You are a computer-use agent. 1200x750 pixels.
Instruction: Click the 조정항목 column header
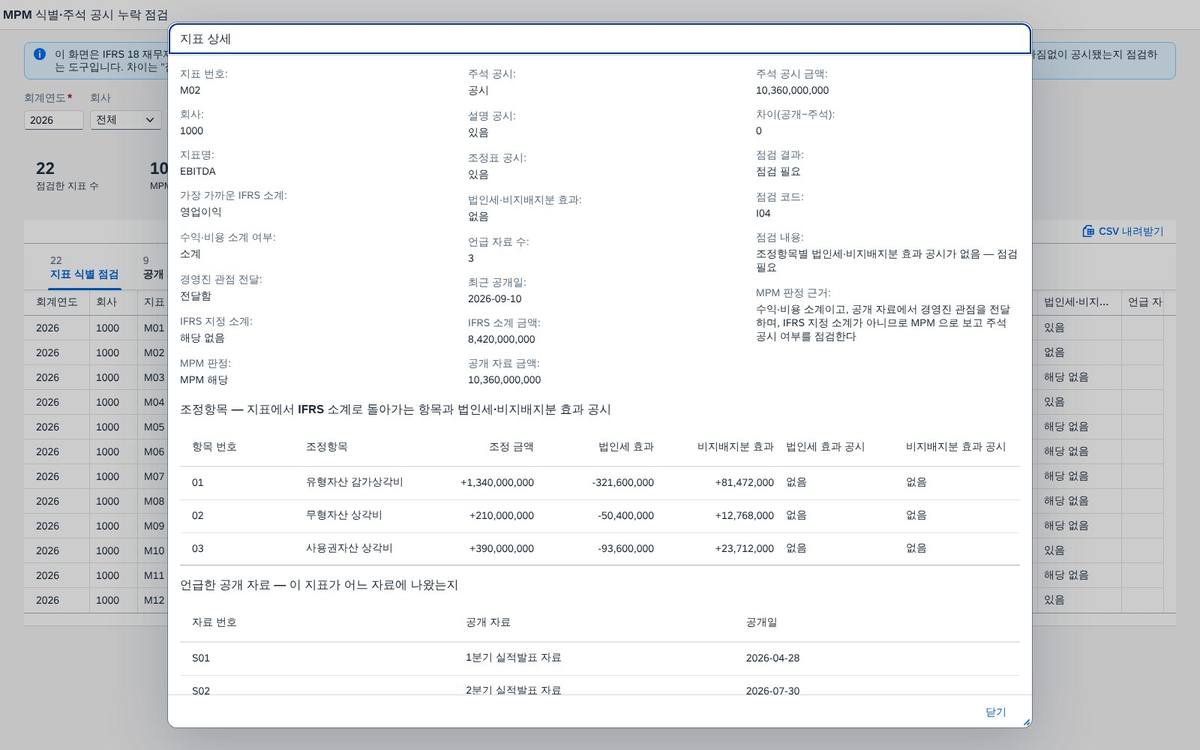(327, 446)
